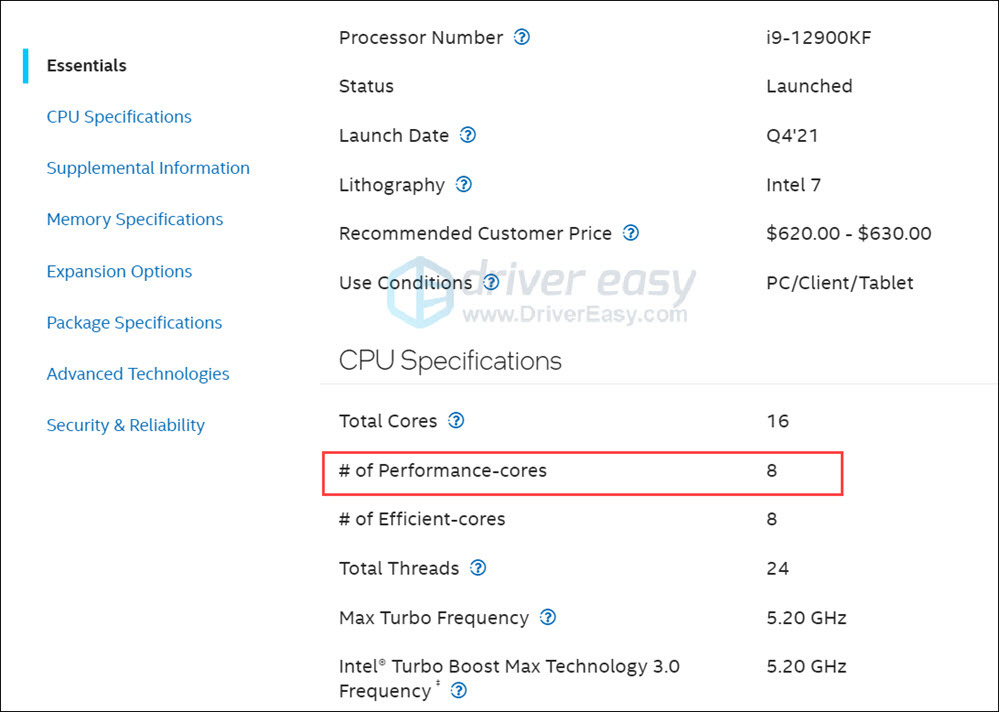This screenshot has width=999, height=712.
Task: Navigate to the Expansion Options section
Action: pos(119,271)
